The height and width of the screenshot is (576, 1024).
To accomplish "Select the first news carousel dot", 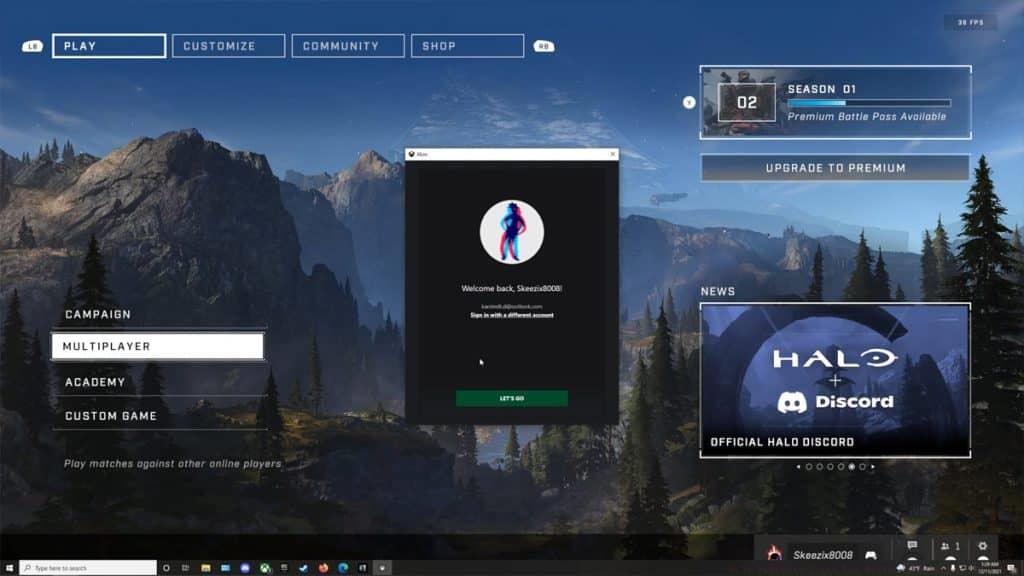I will [808, 466].
